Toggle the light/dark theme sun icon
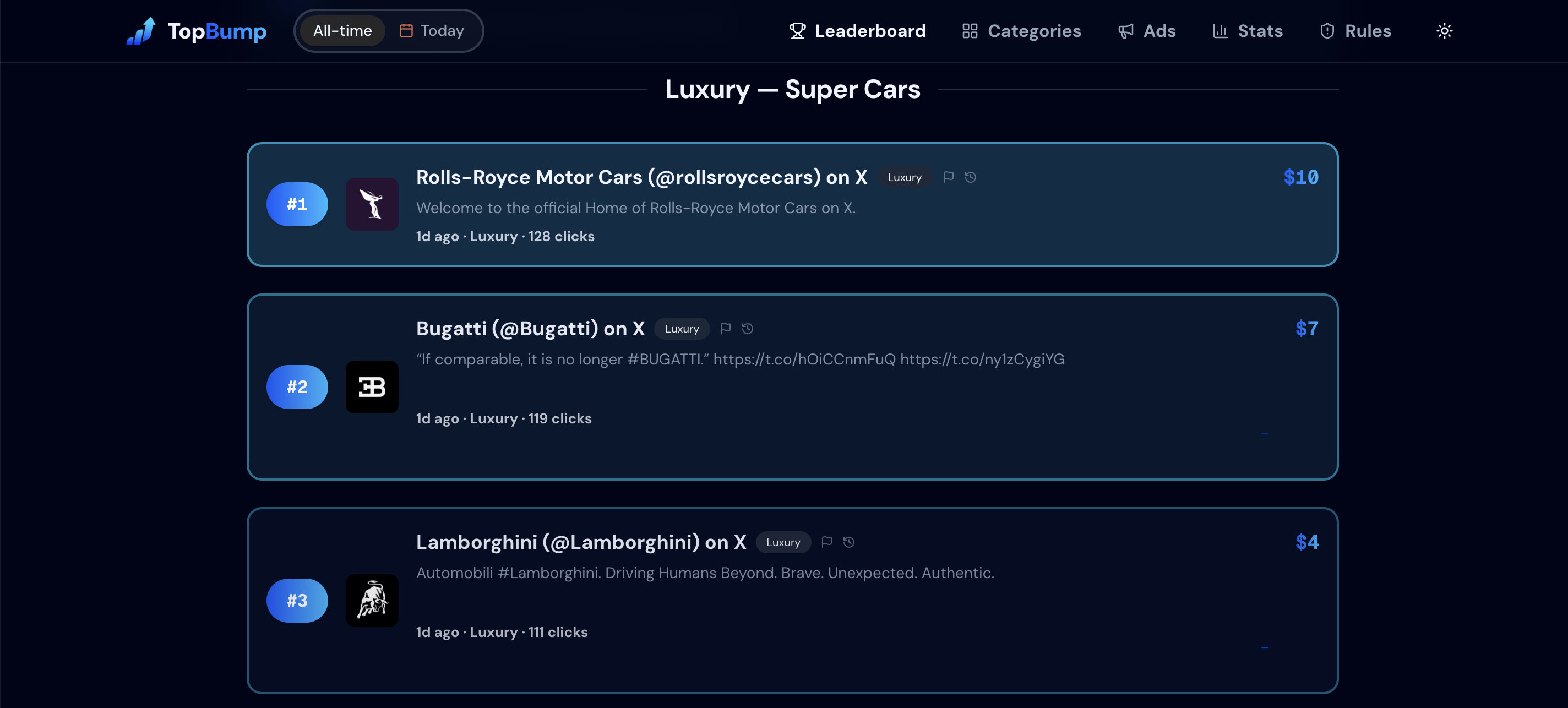The height and width of the screenshot is (708, 1568). tap(1444, 31)
